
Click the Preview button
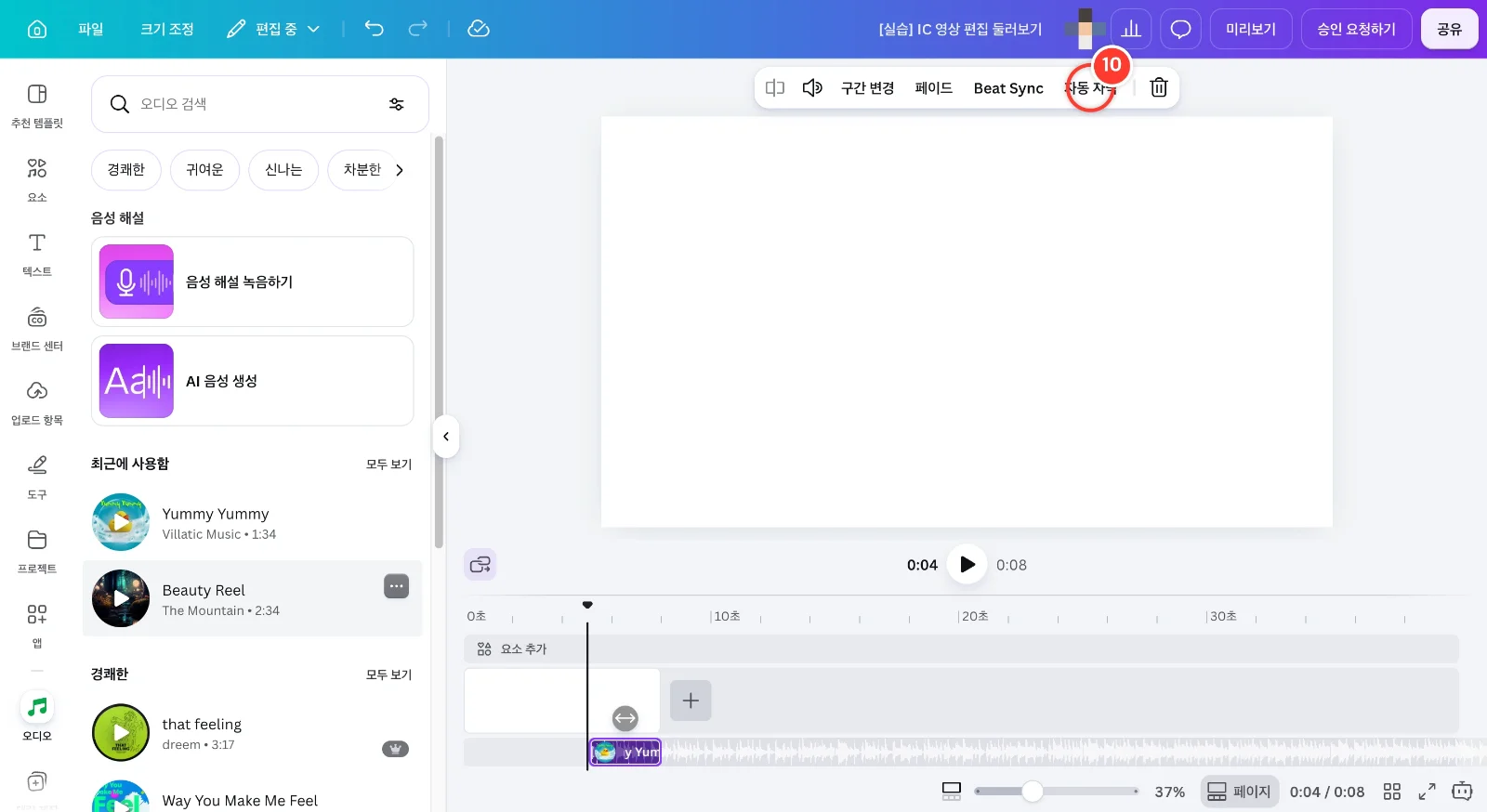click(1251, 29)
